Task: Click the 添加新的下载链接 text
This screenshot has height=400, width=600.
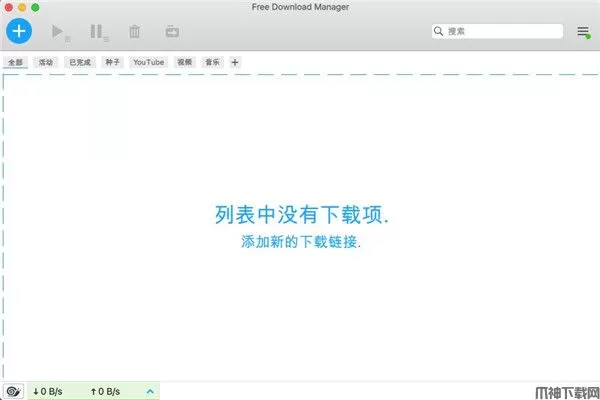Action: click(x=301, y=242)
